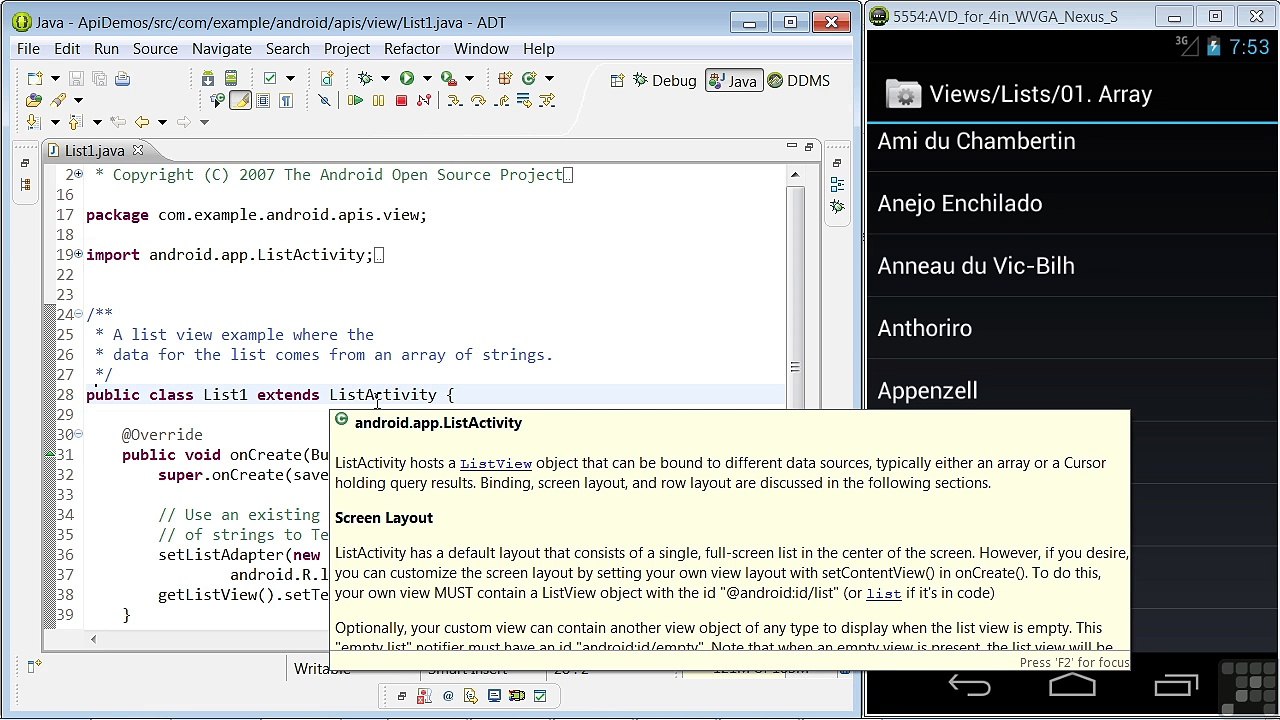Open the Source menu
The height and width of the screenshot is (720, 1280).
155,48
